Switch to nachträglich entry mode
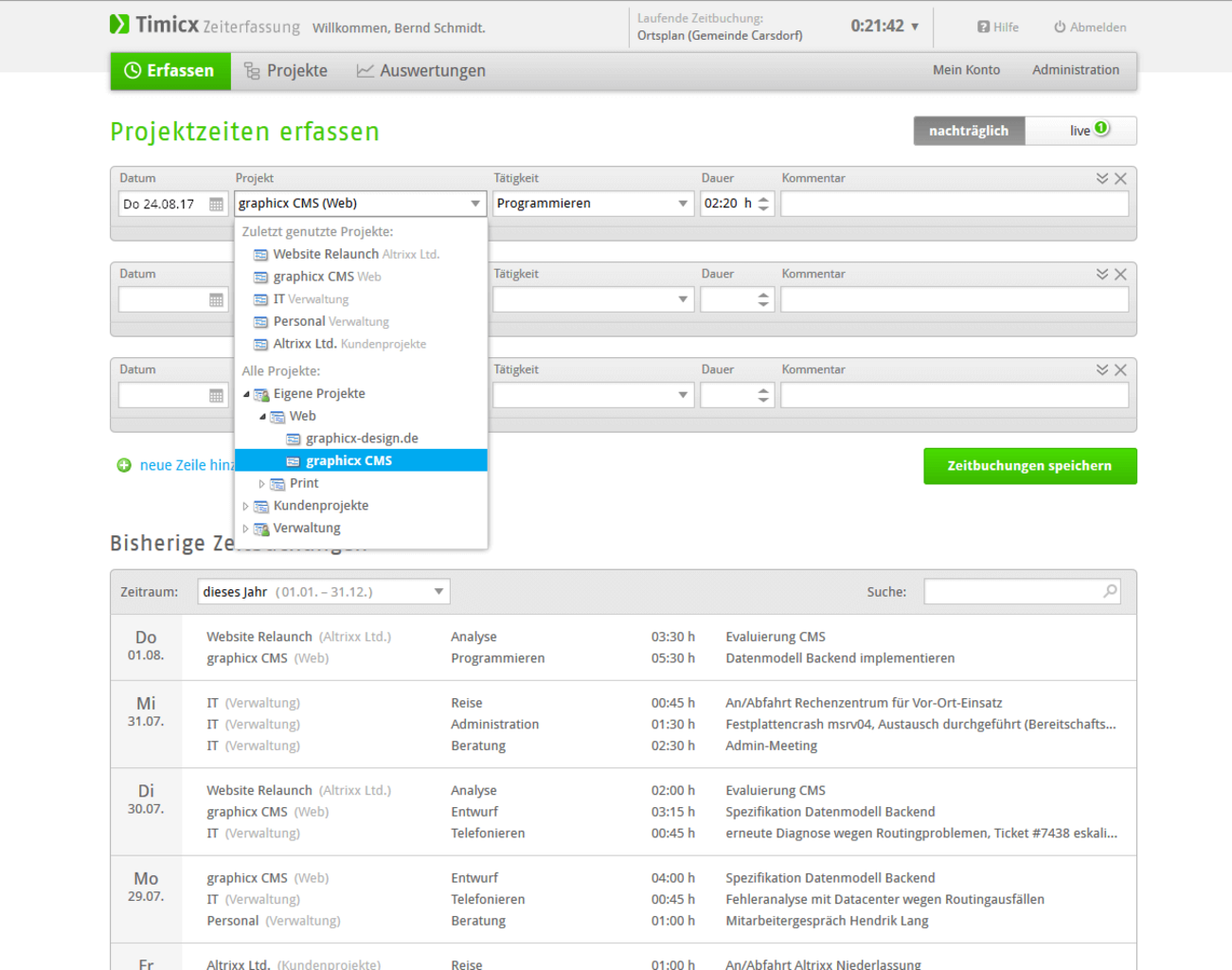This screenshot has height=970, width=1232. 968,131
